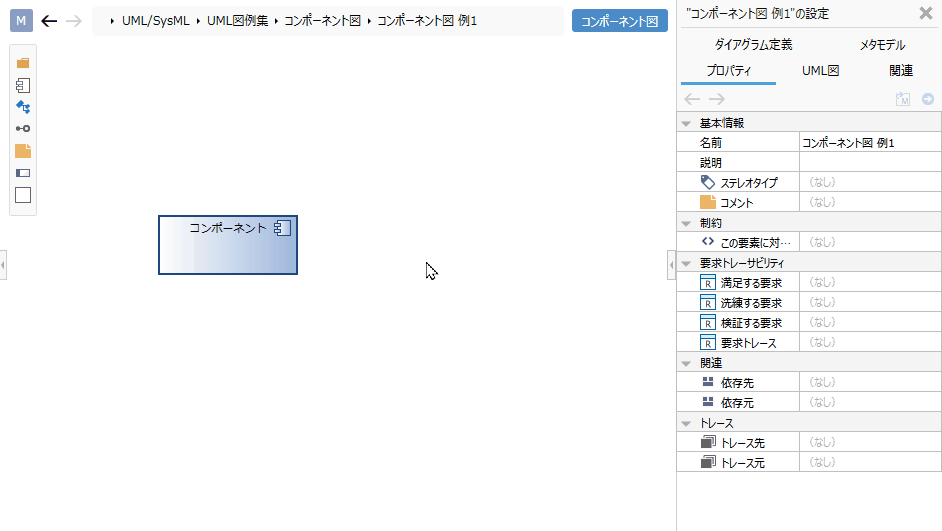Collapse the 基本情報 section
Viewport: 942px width, 531px height.
click(686, 123)
